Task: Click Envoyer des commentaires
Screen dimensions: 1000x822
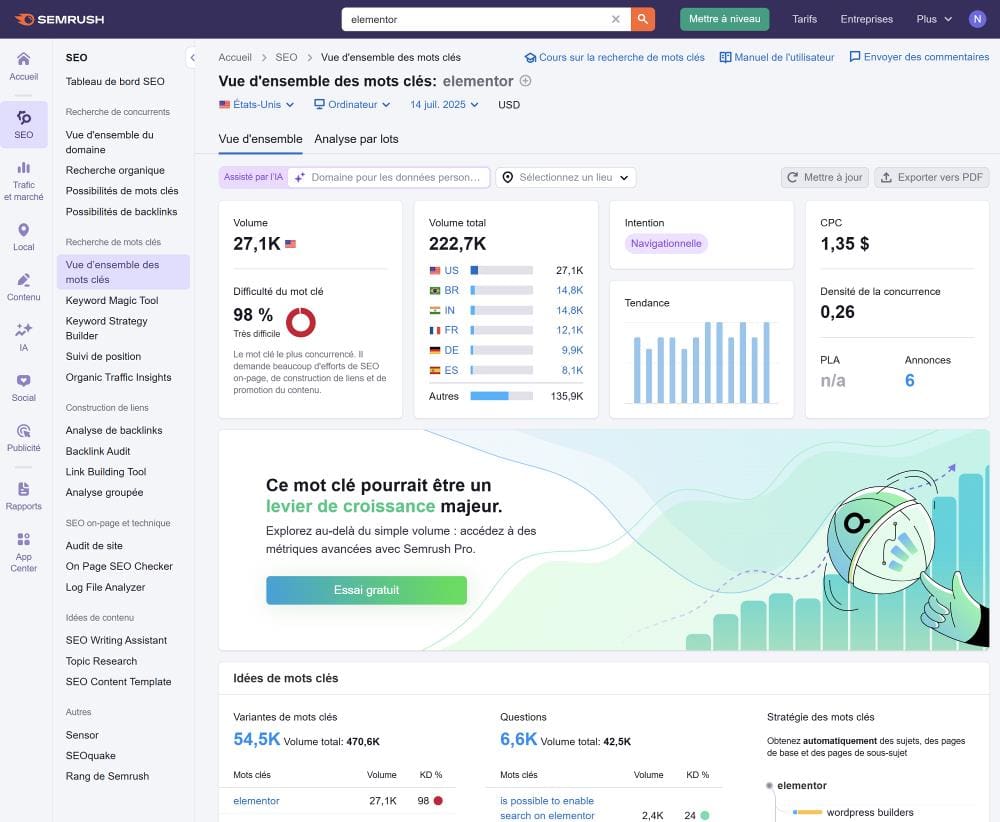Action: tap(919, 57)
